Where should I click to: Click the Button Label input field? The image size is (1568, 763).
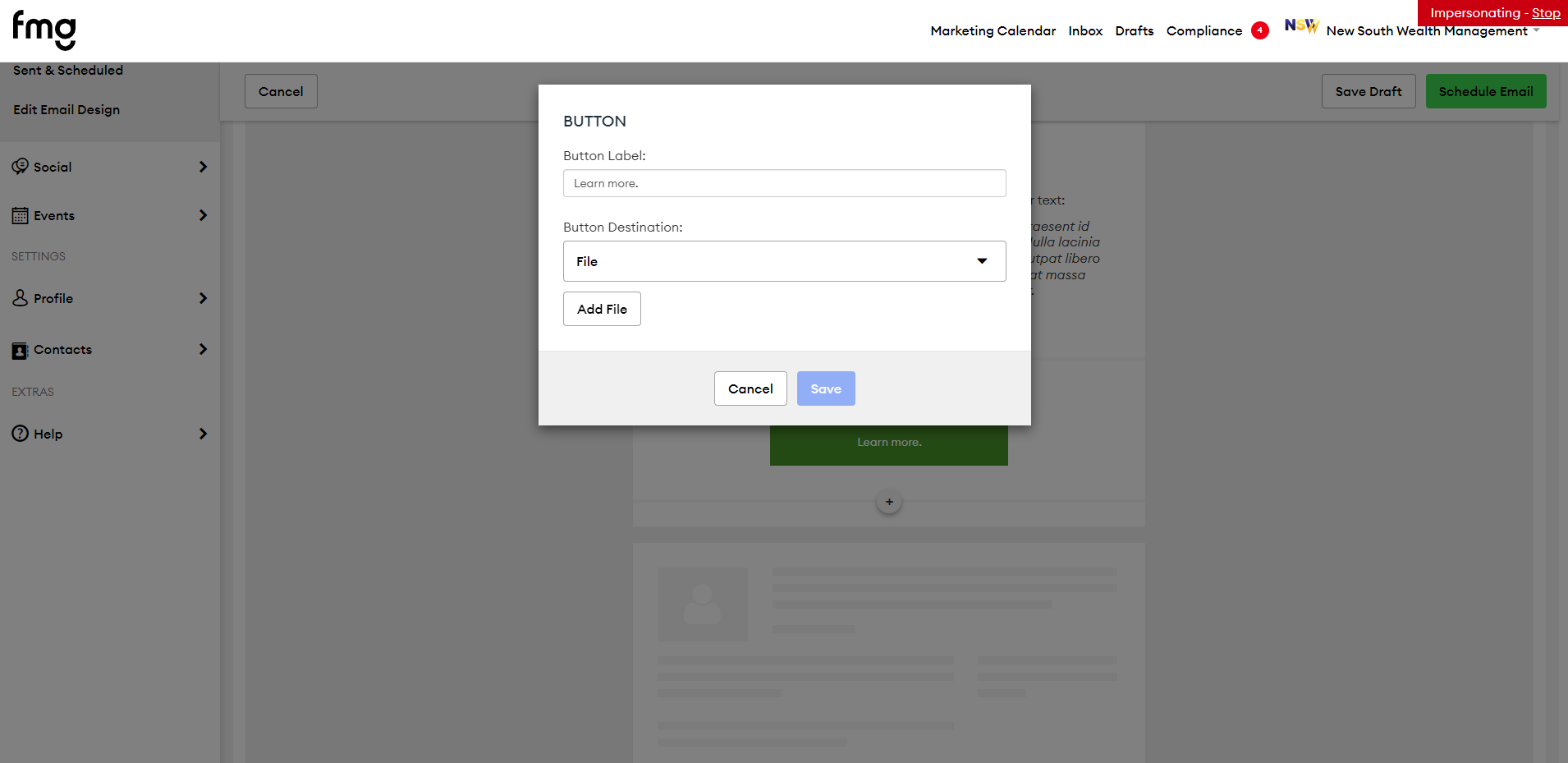tap(784, 183)
